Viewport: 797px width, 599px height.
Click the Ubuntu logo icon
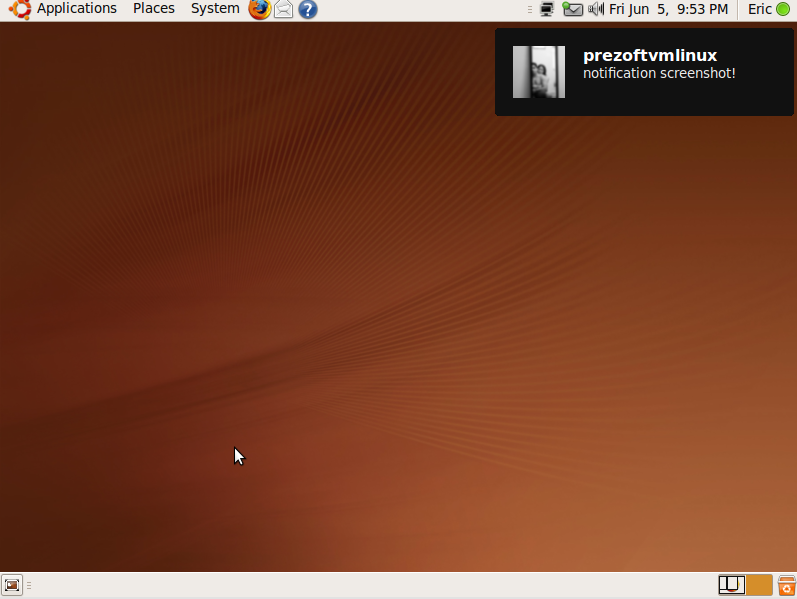[x=20, y=9]
